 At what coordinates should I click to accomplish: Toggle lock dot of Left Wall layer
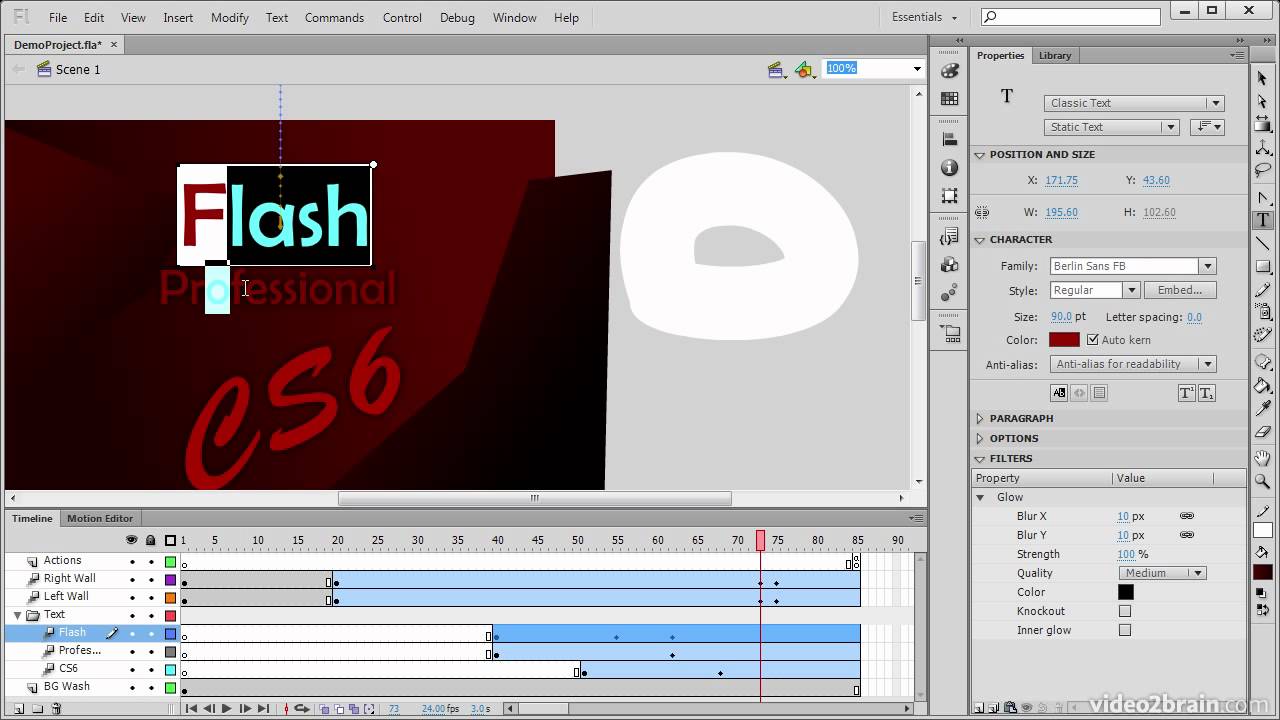[x=151, y=597]
